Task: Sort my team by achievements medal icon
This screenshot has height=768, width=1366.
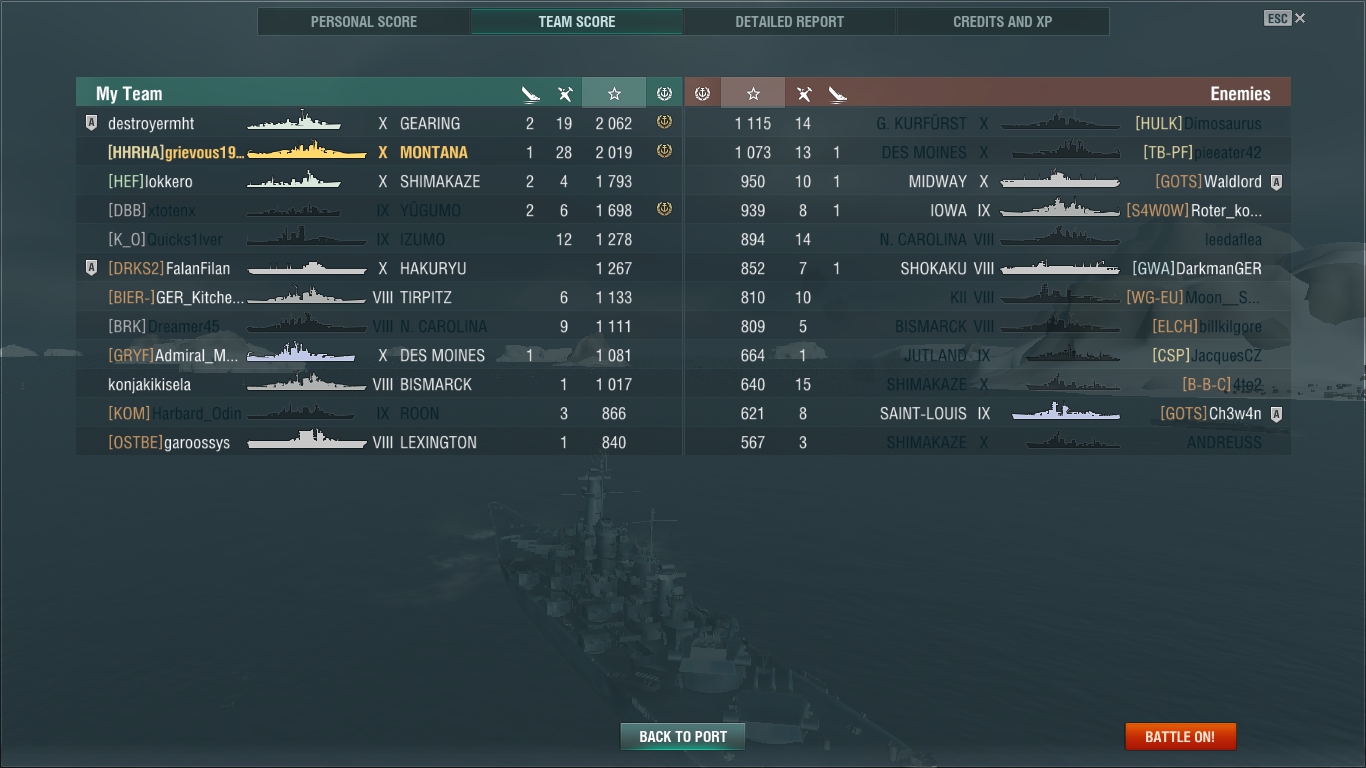Action: [x=664, y=93]
